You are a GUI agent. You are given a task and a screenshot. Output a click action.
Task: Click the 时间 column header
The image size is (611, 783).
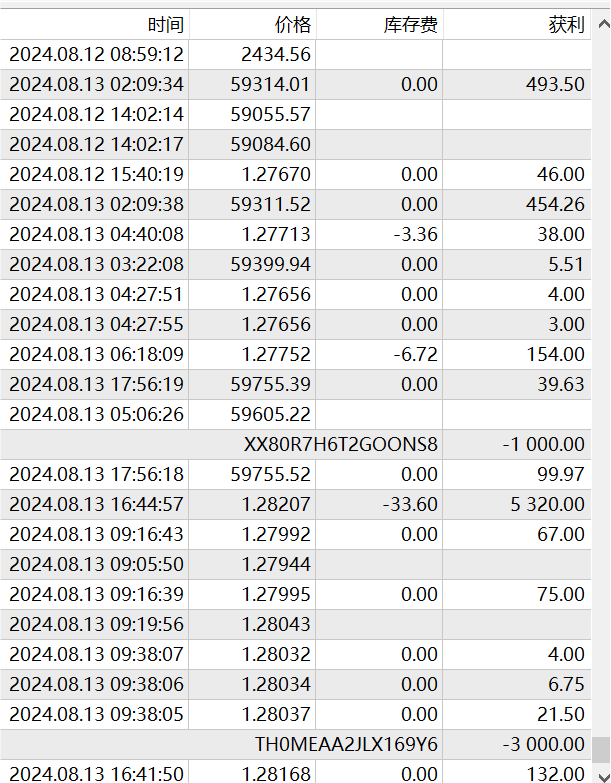[165, 25]
